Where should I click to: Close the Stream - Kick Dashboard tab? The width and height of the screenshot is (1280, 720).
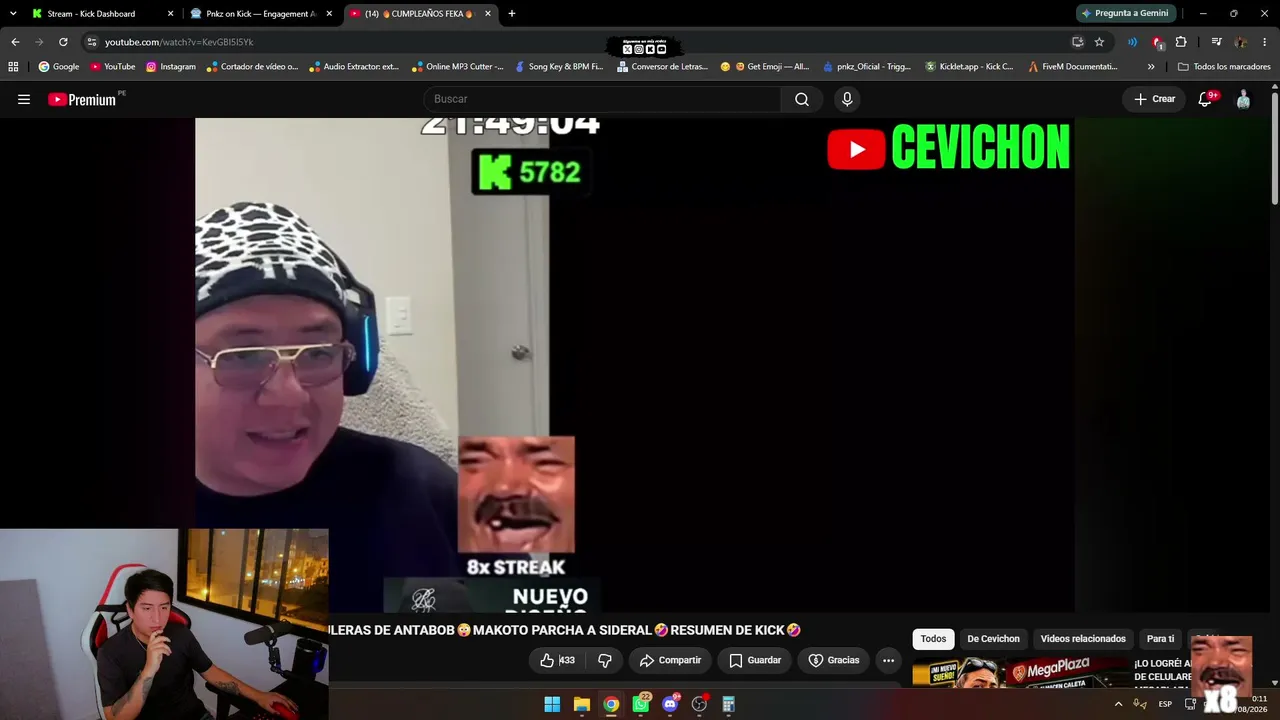point(170,14)
